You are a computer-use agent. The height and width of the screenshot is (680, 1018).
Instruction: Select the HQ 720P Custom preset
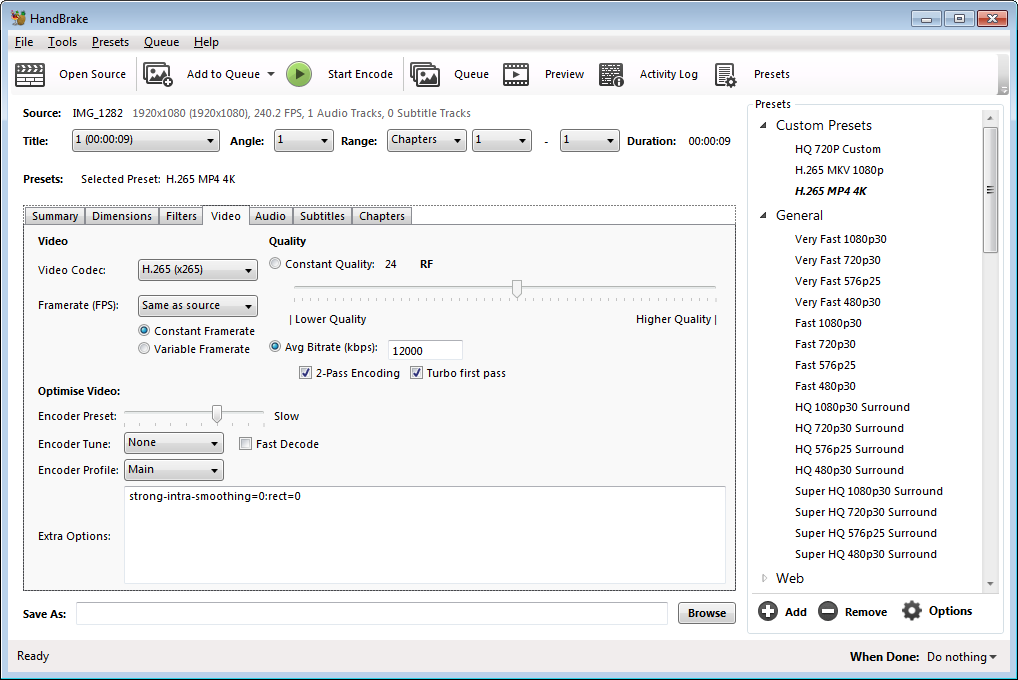pos(838,149)
